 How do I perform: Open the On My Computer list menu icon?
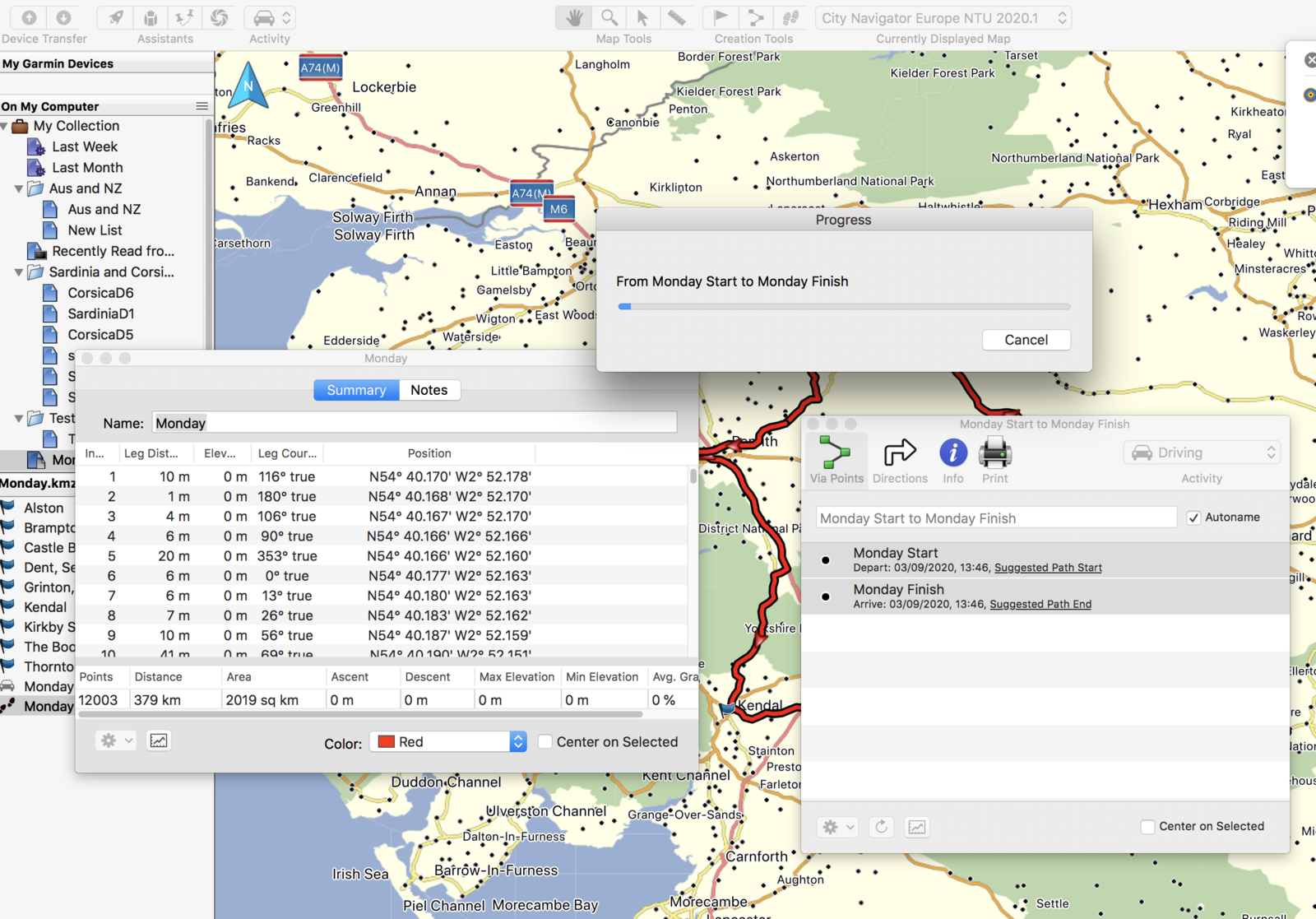202,106
